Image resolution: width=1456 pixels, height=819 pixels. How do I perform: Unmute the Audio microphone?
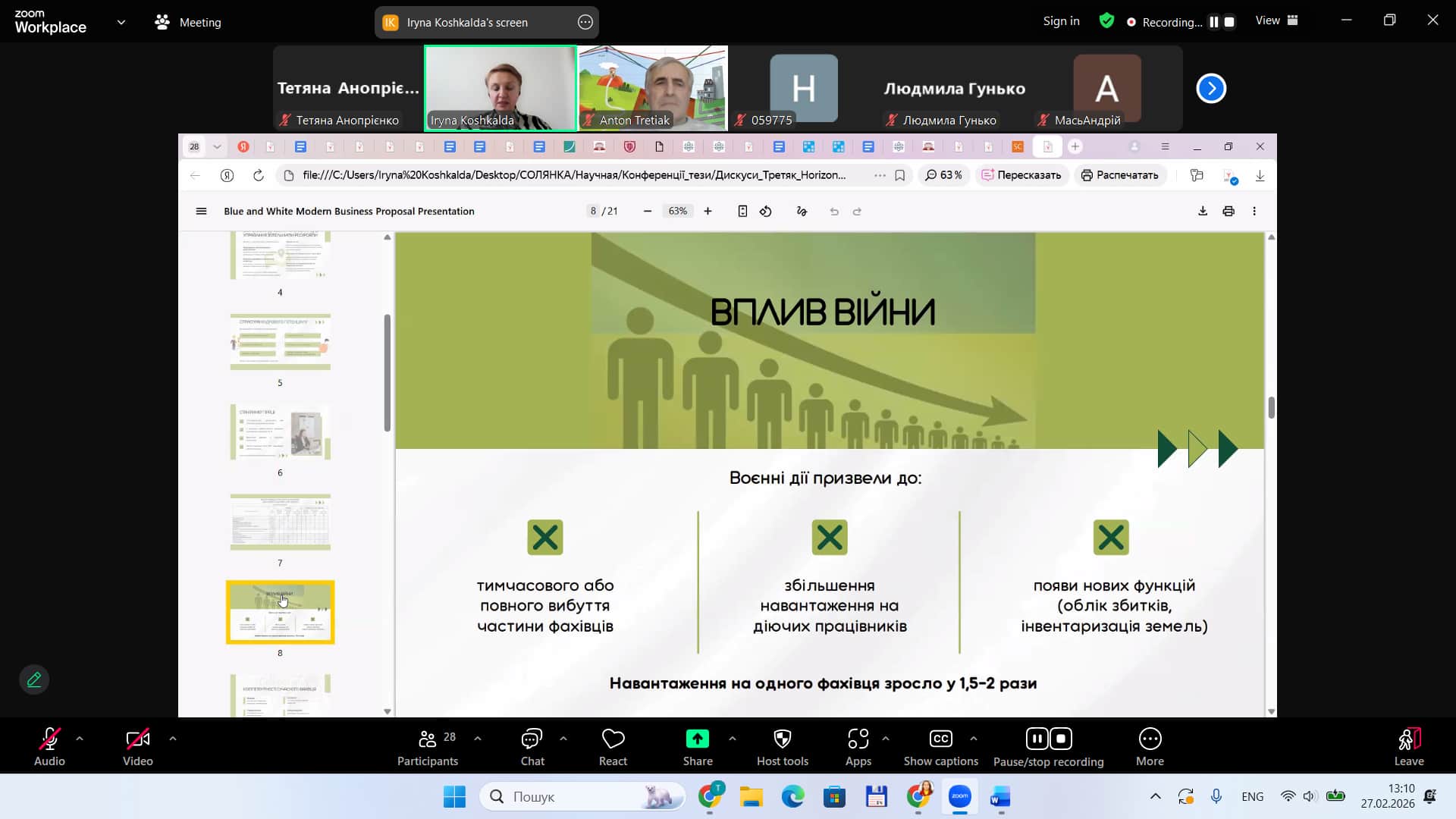[x=49, y=739]
